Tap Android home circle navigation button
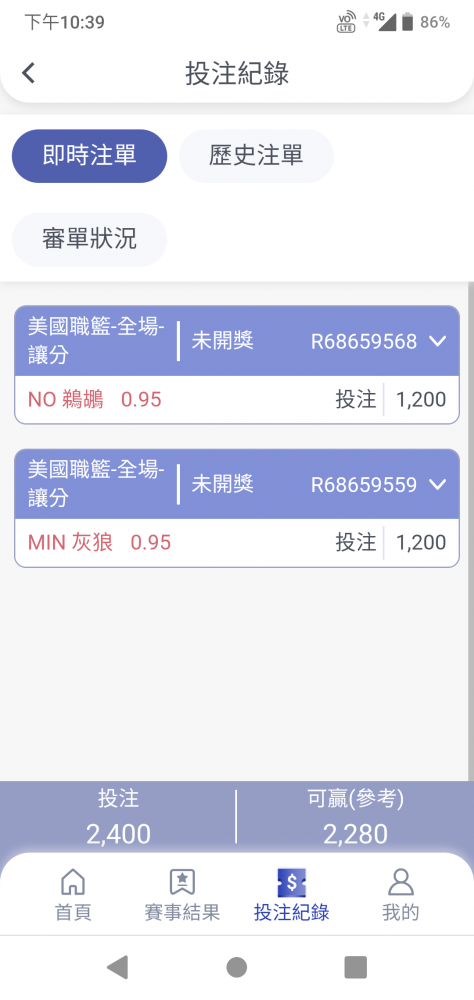The width and height of the screenshot is (474, 1000). click(x=237, y=967)
